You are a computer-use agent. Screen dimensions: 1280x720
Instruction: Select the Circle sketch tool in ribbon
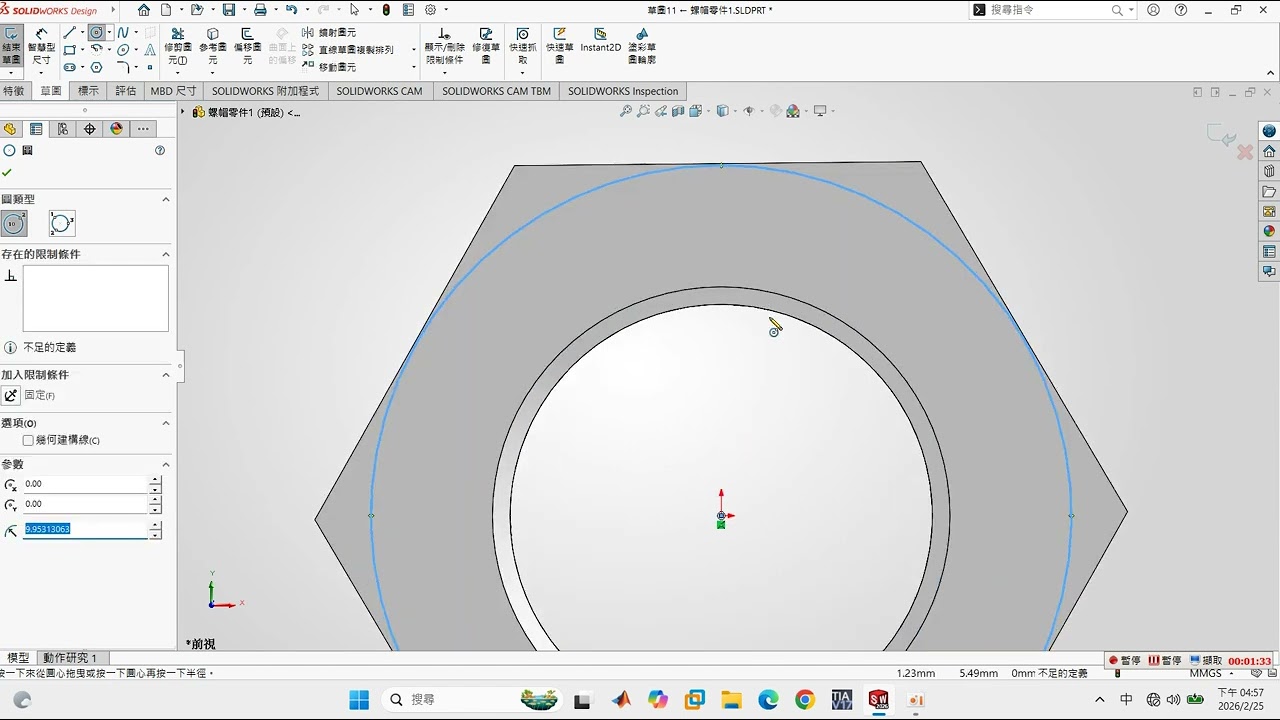tap(96, 33)
